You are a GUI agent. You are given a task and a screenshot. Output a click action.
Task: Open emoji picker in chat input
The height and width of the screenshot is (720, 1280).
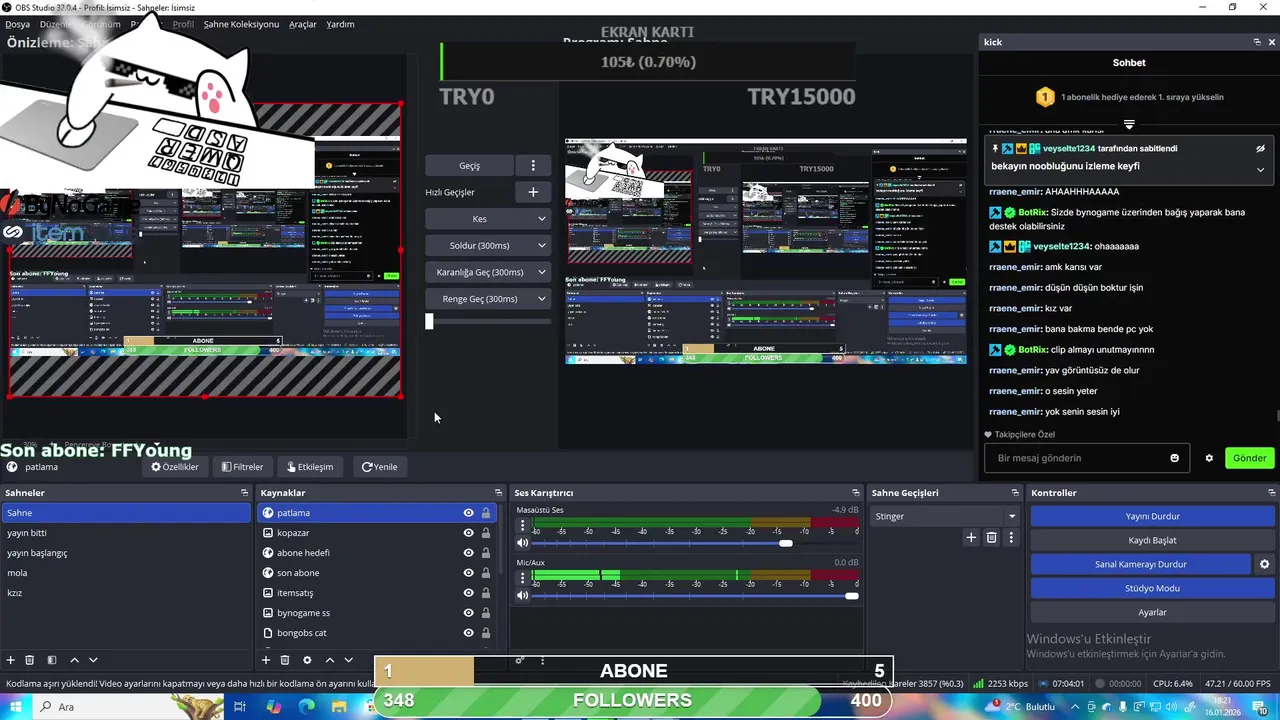click(1175, 458)
